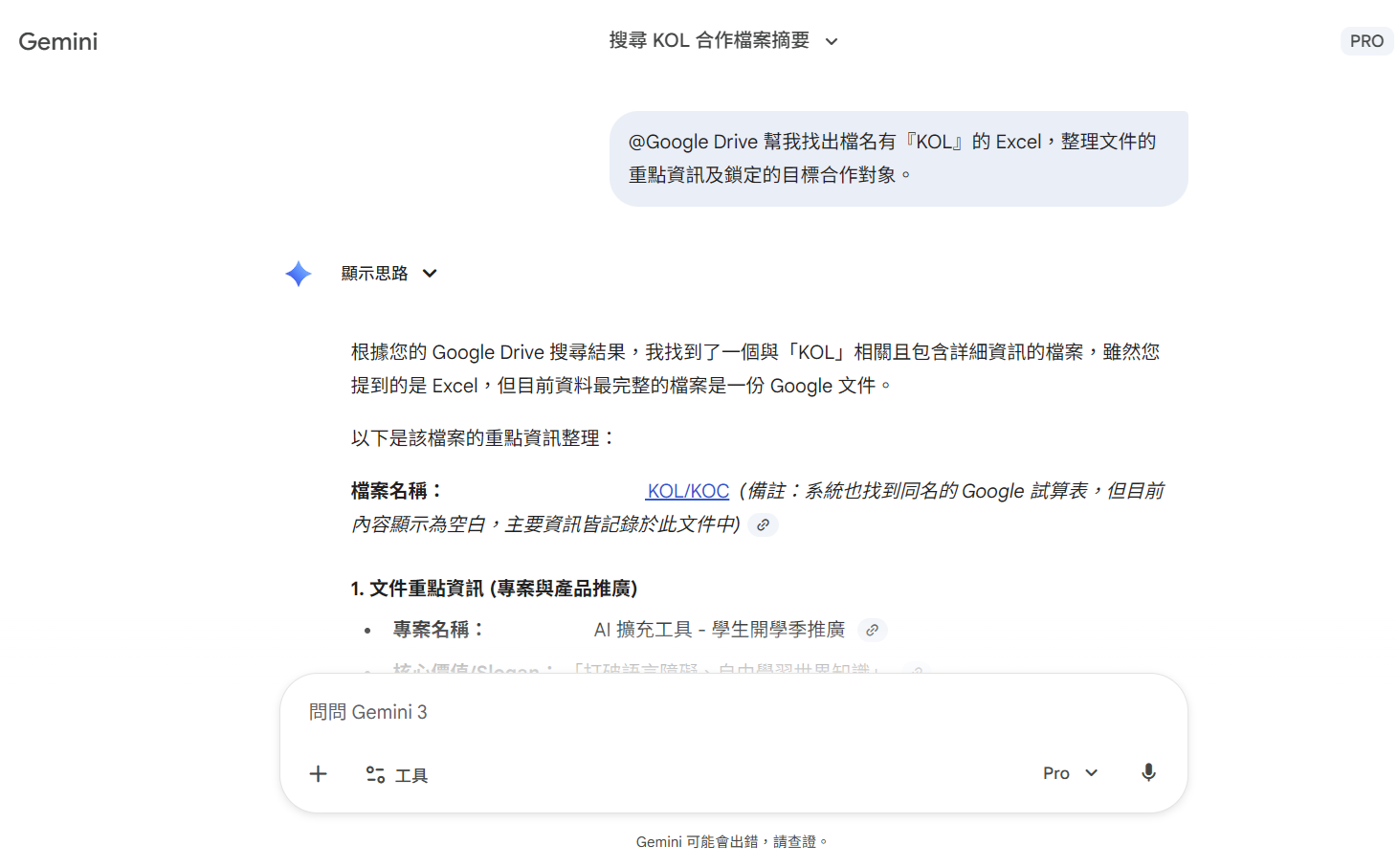Click the Gemini logo
The image size is (1398, 868).
58,41
